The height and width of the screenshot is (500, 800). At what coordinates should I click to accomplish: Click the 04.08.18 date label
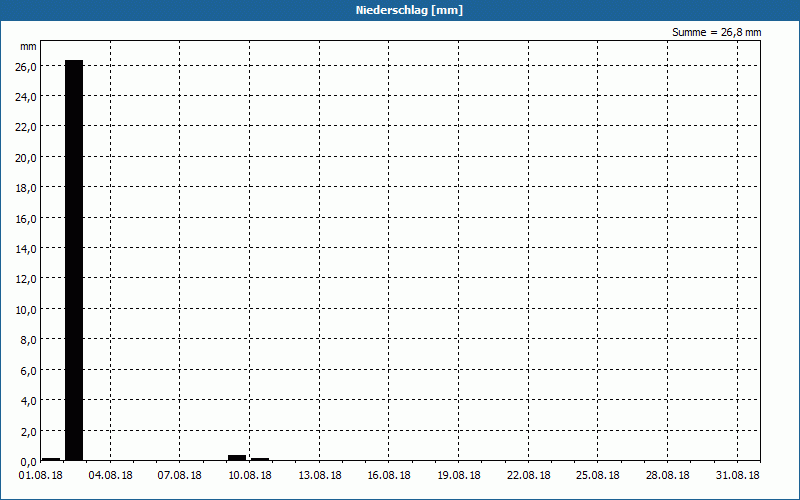click(110, 476)
